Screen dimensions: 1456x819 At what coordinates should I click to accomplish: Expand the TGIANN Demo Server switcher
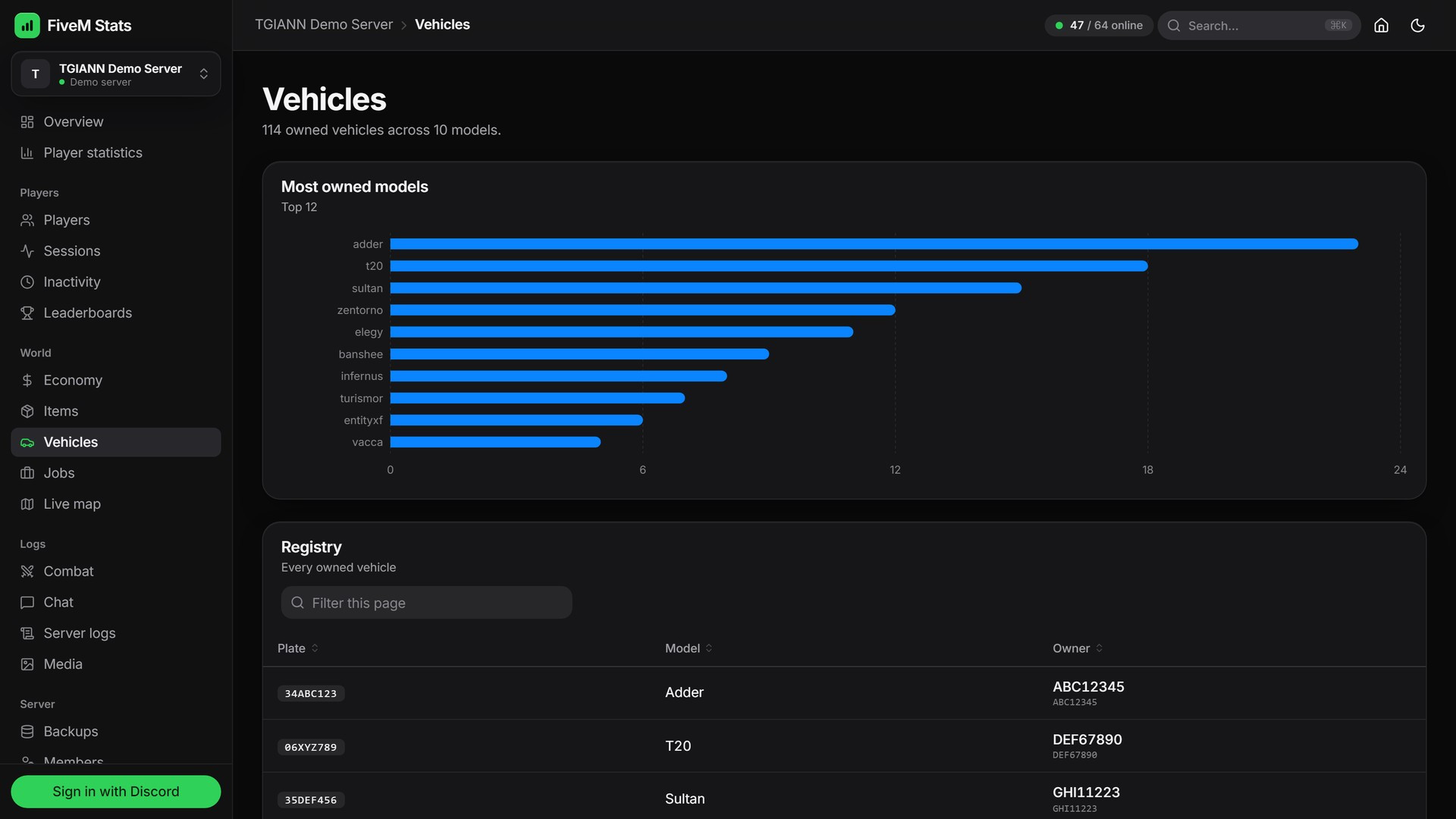(x=116, y=74)
